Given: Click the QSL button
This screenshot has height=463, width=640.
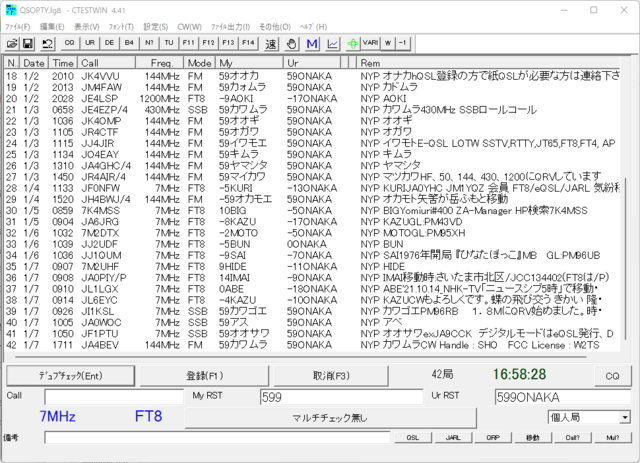Looking at the screenshot, I should tap(413, 437).
